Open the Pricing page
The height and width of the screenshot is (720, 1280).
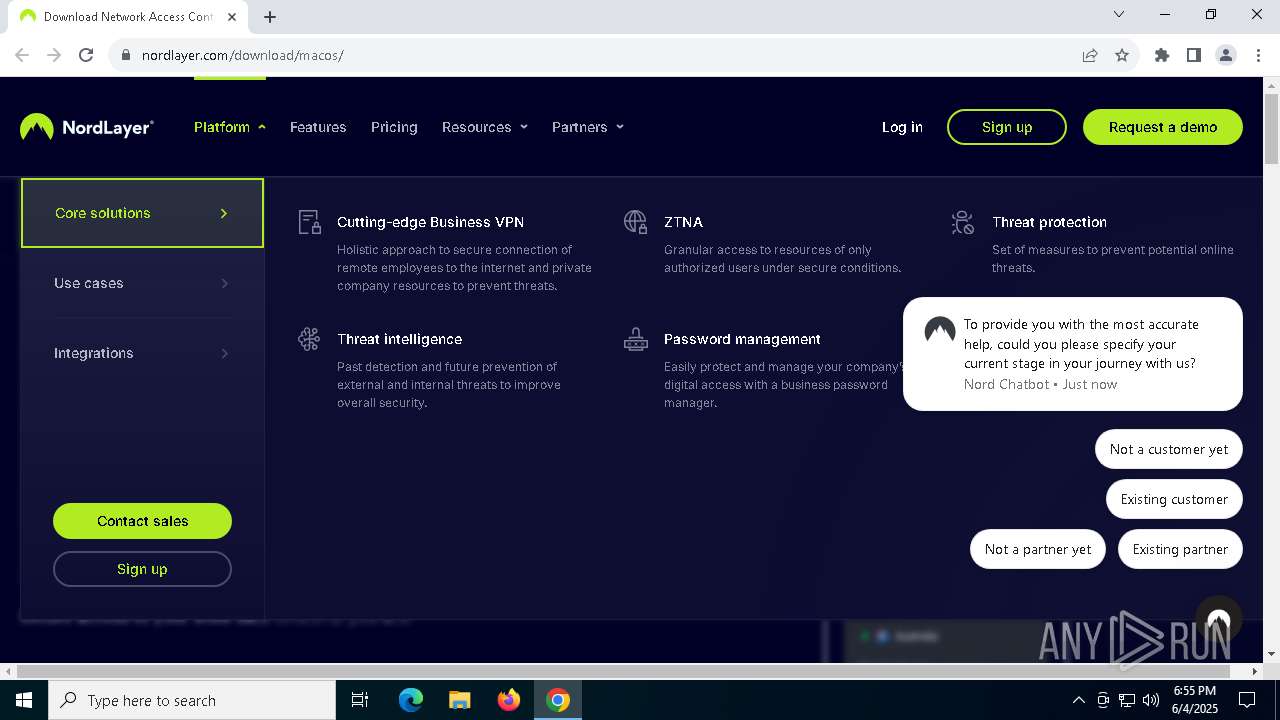(394, 127)
